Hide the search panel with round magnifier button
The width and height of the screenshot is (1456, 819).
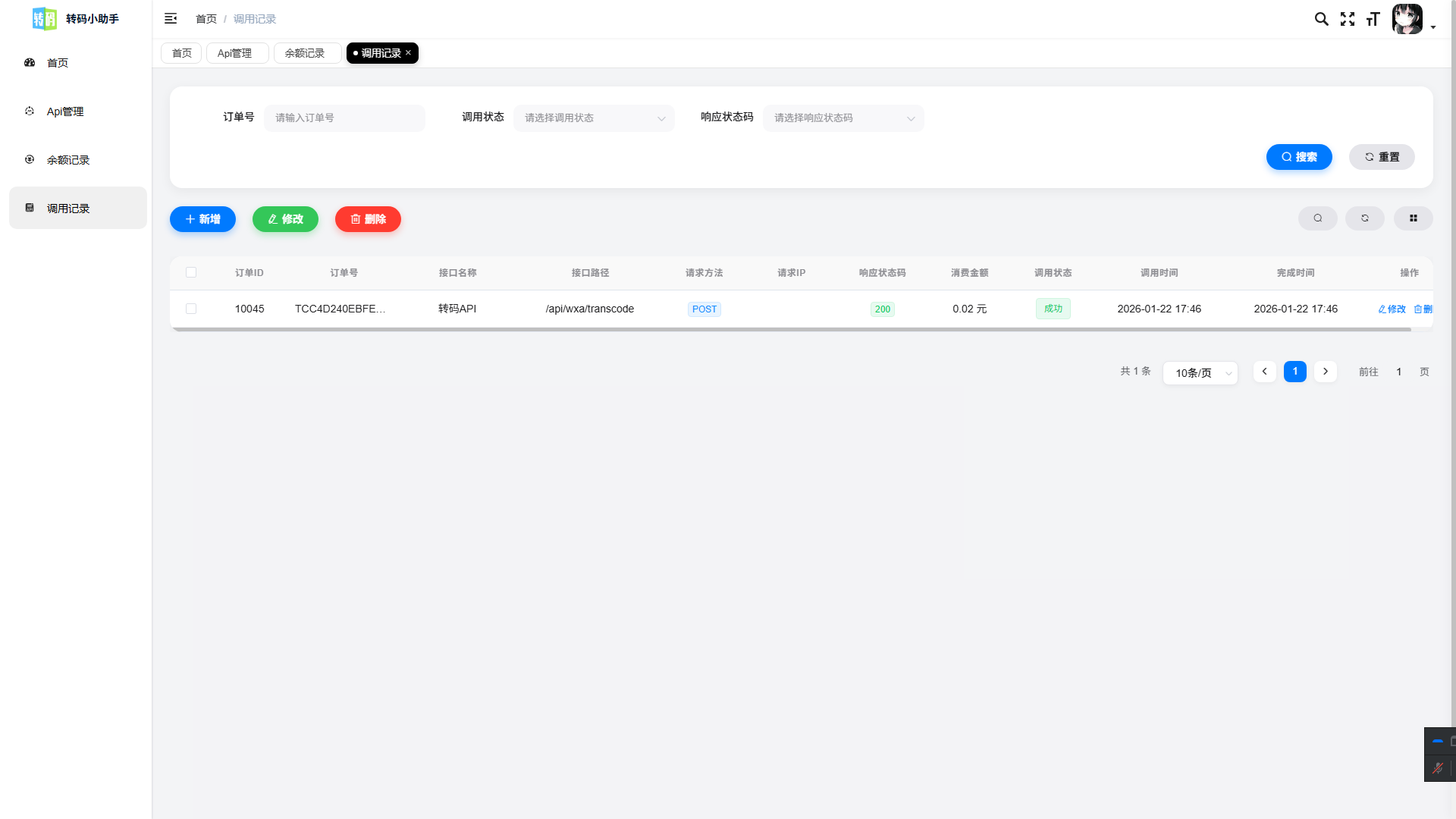tap(1318, 218)
